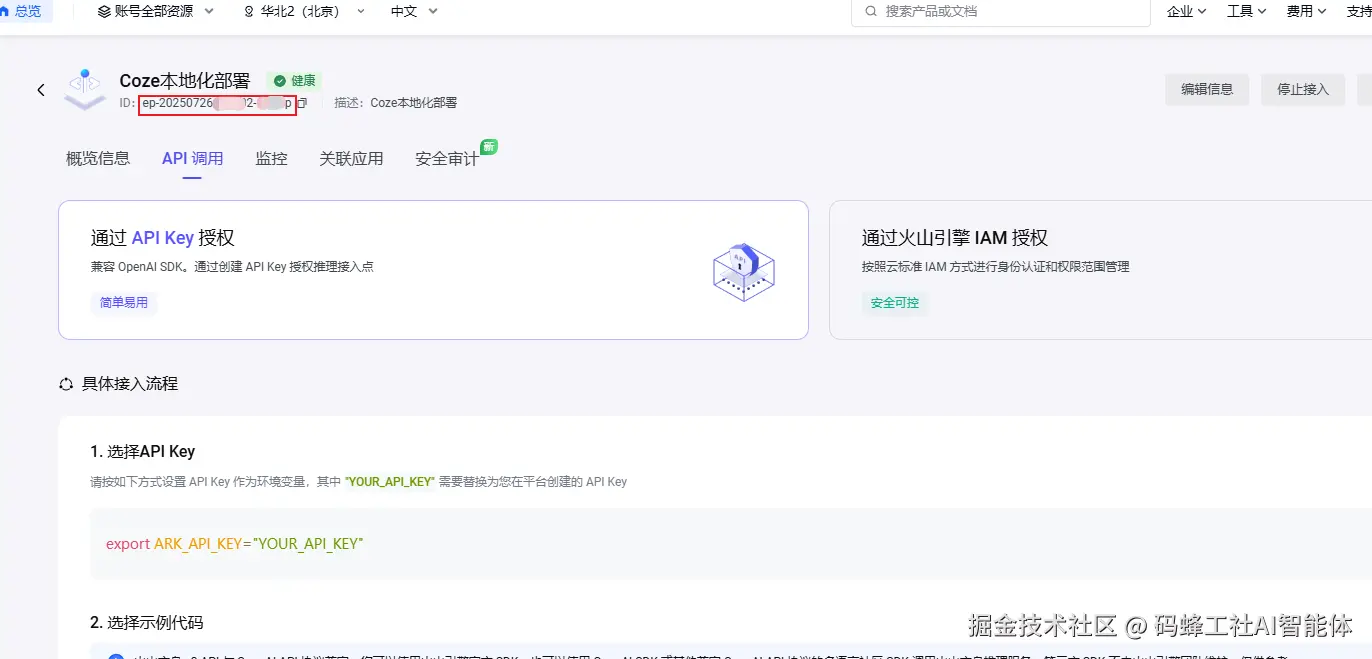1372x659 pixels.
Task: Click the back arrow beside Coze本地化部署
Action: 41,90
